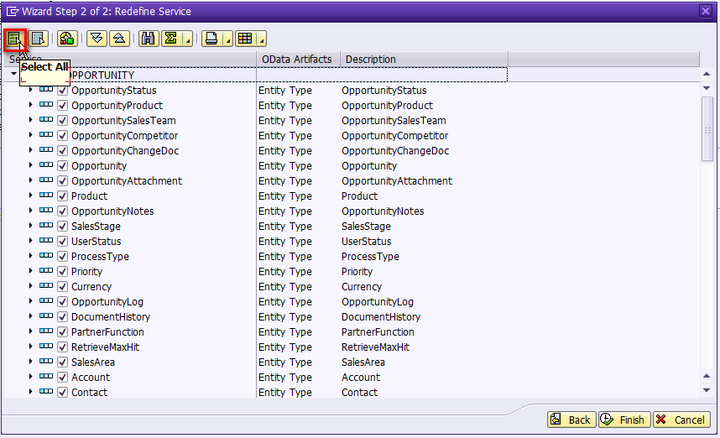Select the SalesArea tree item

click(93, 362)
